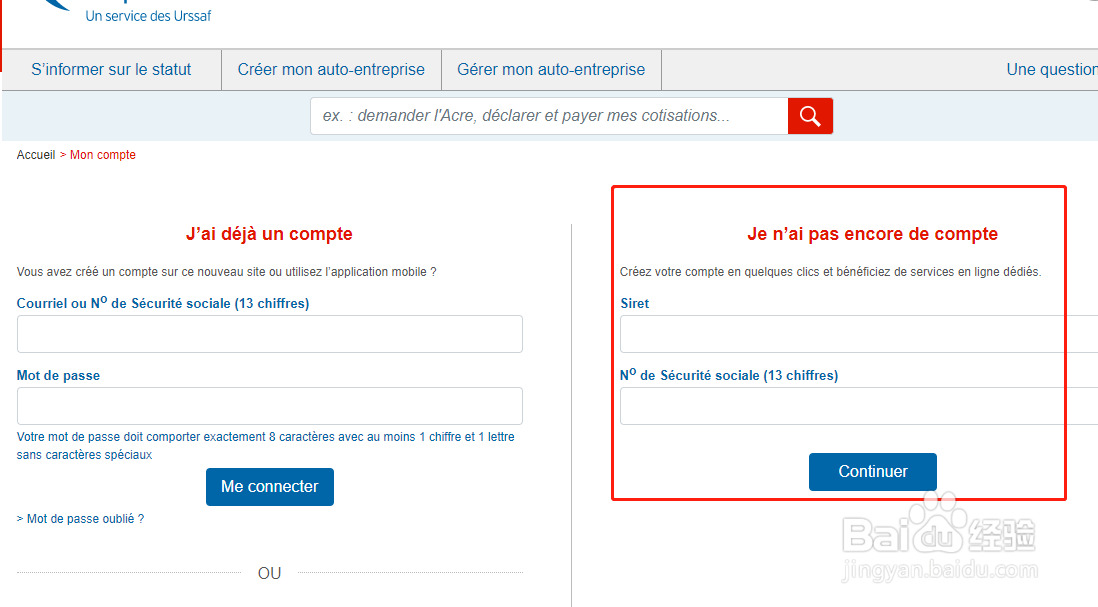
Task: Click the Vous avez créé un compte text
Action: [x=227, y=272]
